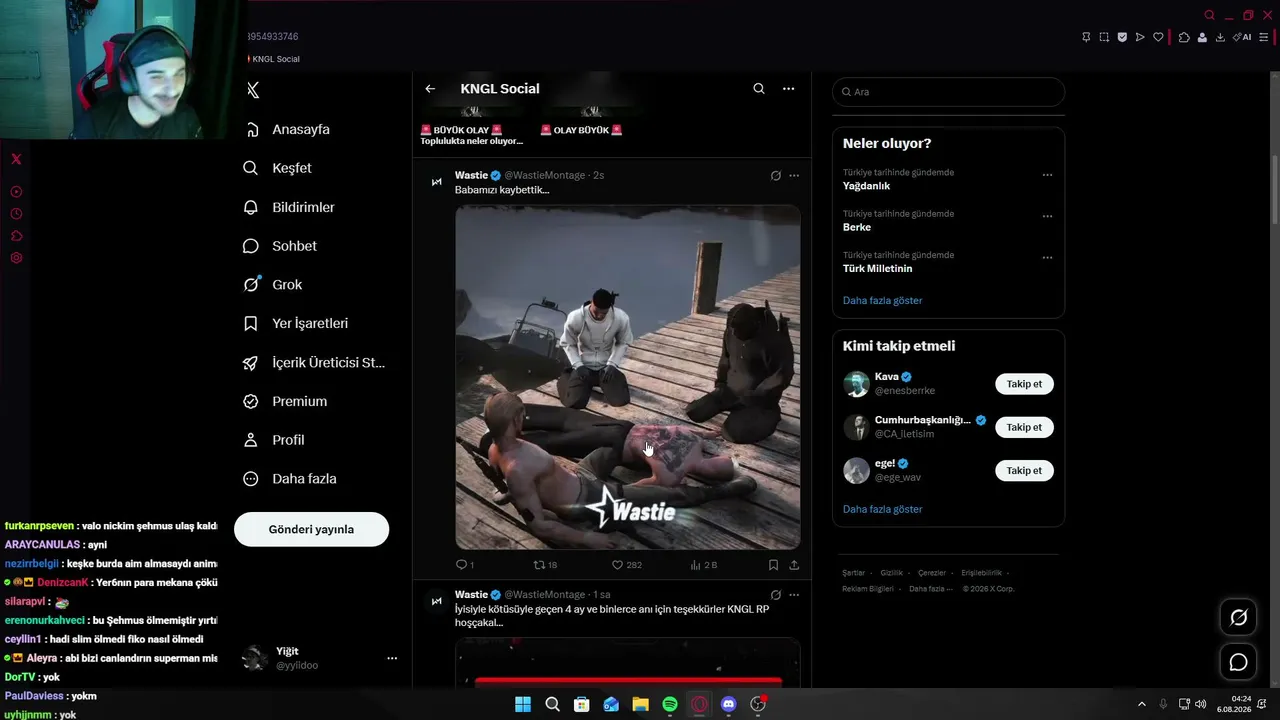Open the X shortcut in the browser sidebar
The image size is (1280, 720).
[16, 159]
